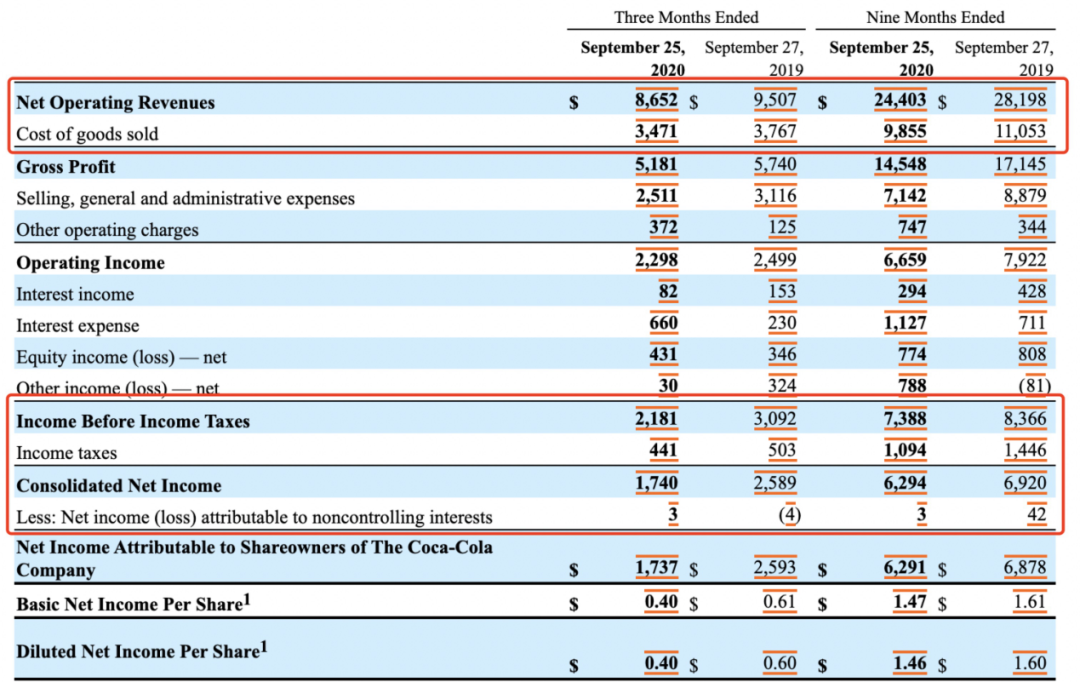Click the Gross Profit row label
This screenshot has width=1080, height=682.
click(65, 166)
